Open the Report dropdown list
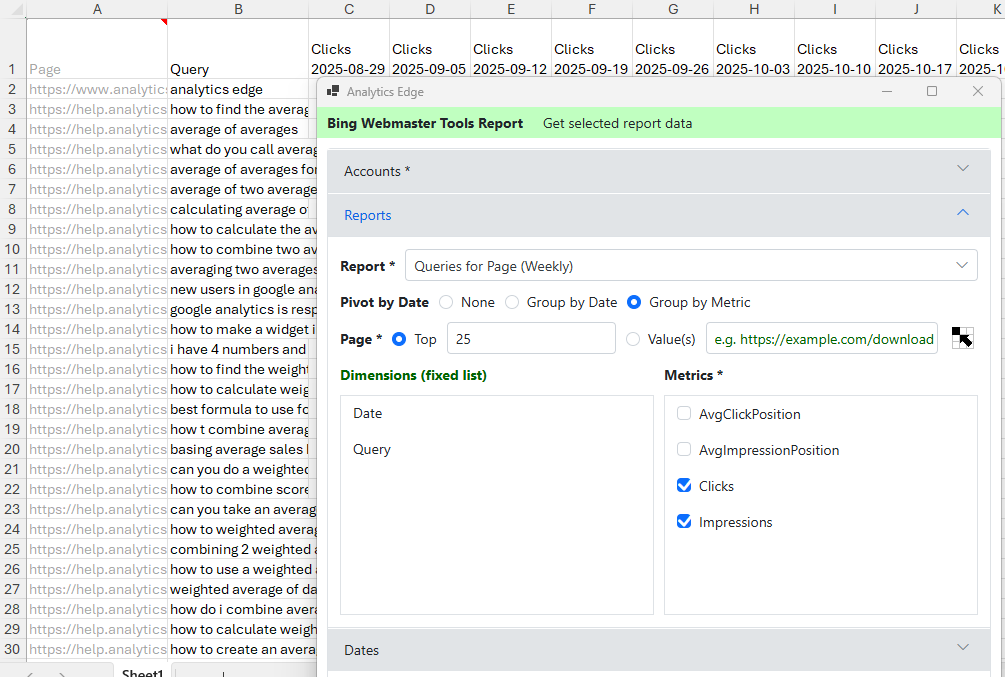Image resolution: width=1005 pixels, height=677 pixels. click(691, 266)
